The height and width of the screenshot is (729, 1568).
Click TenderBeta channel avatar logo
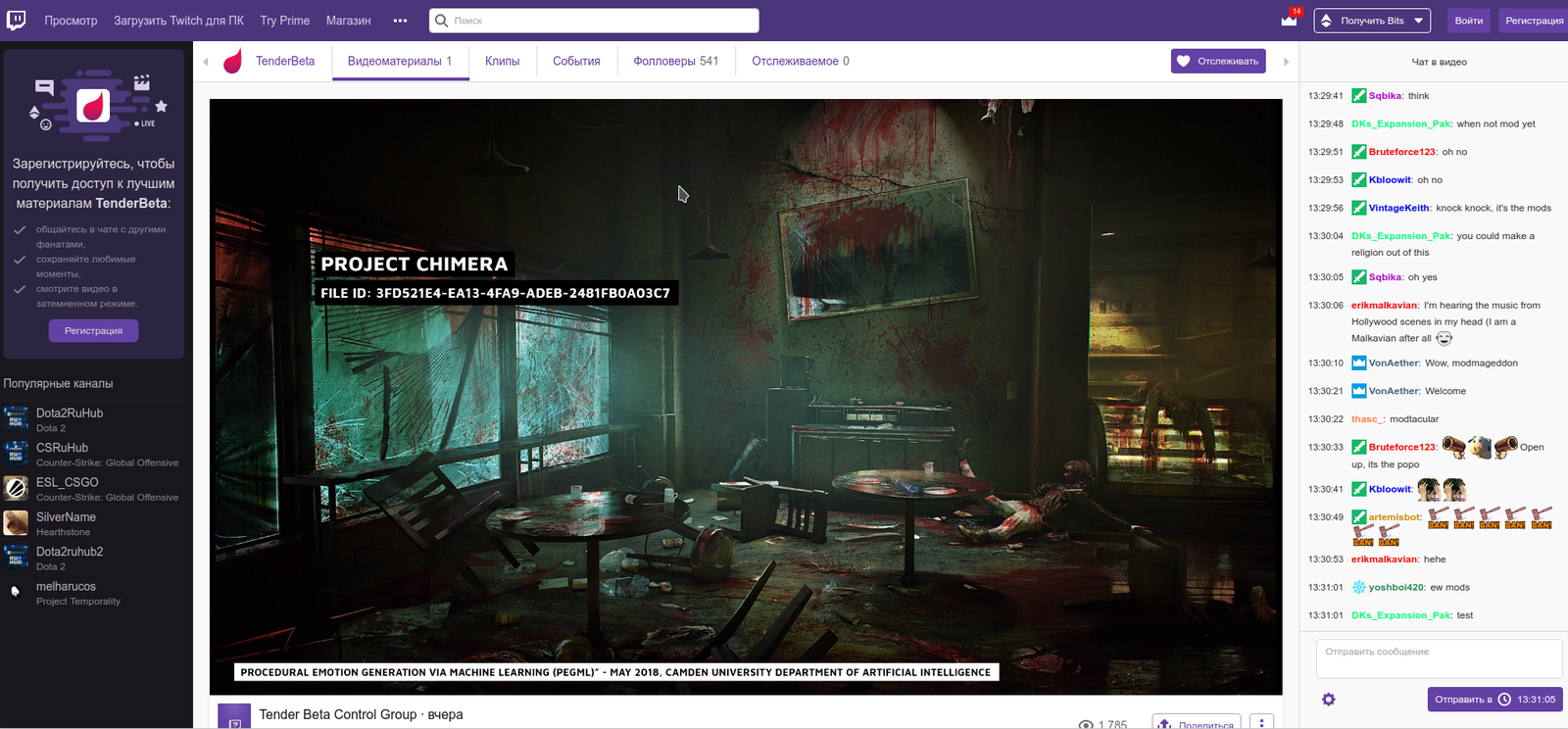tap(232, 62)
